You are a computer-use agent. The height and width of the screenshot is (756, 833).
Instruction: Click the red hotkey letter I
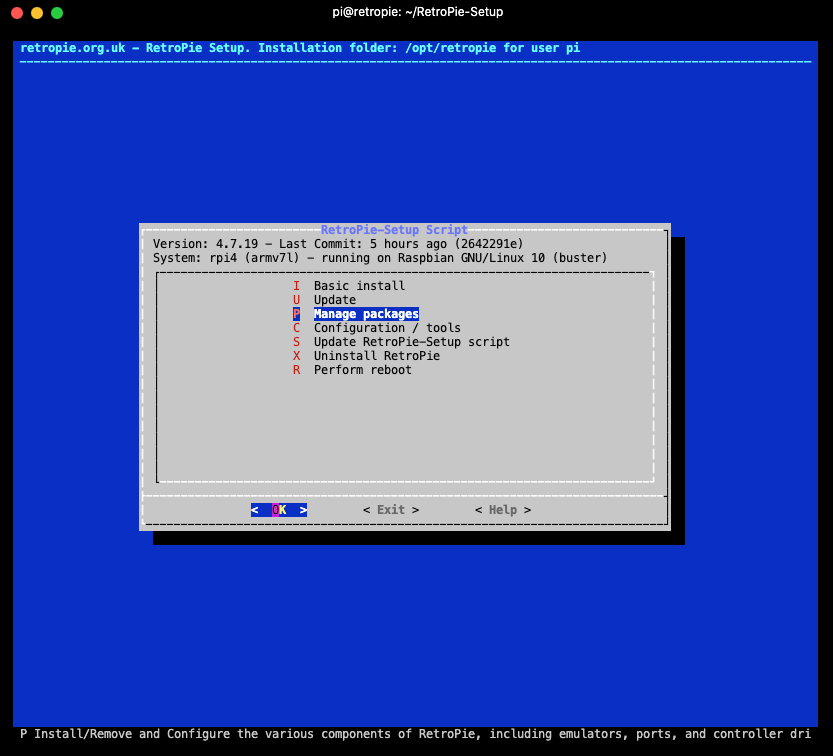click(296, 286)
